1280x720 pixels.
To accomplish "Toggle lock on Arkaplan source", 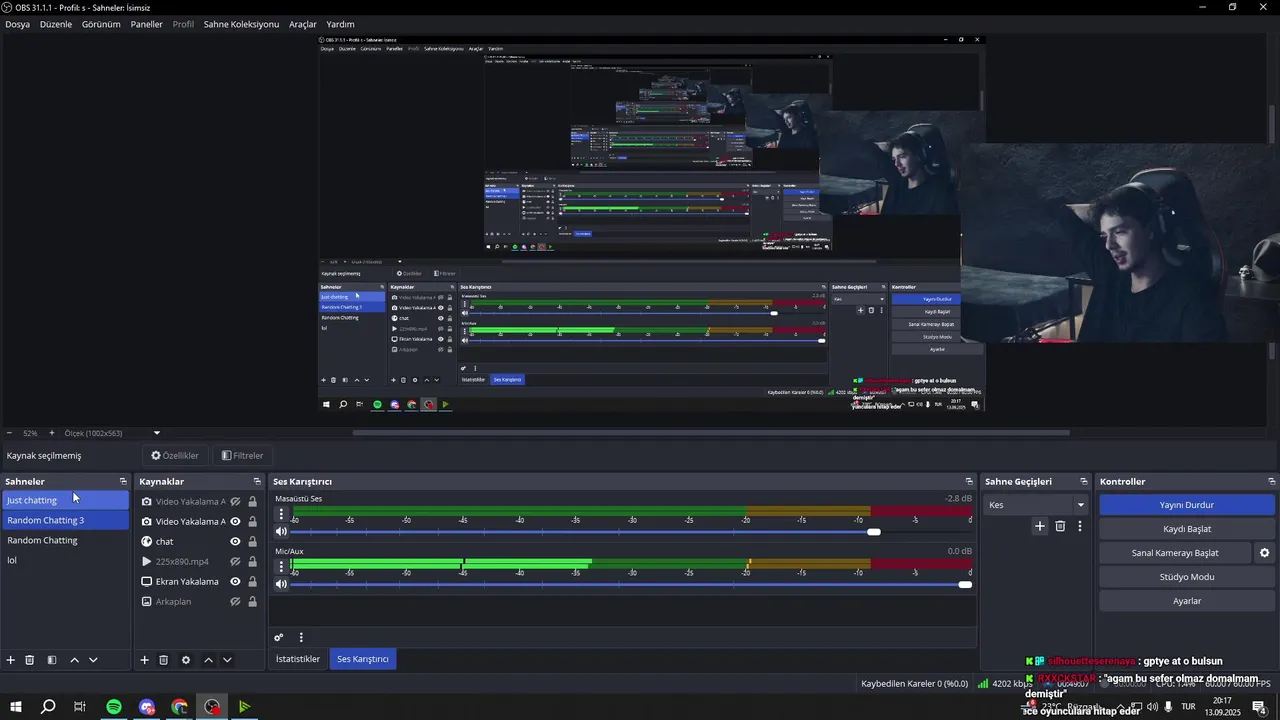I will point(252,602).
